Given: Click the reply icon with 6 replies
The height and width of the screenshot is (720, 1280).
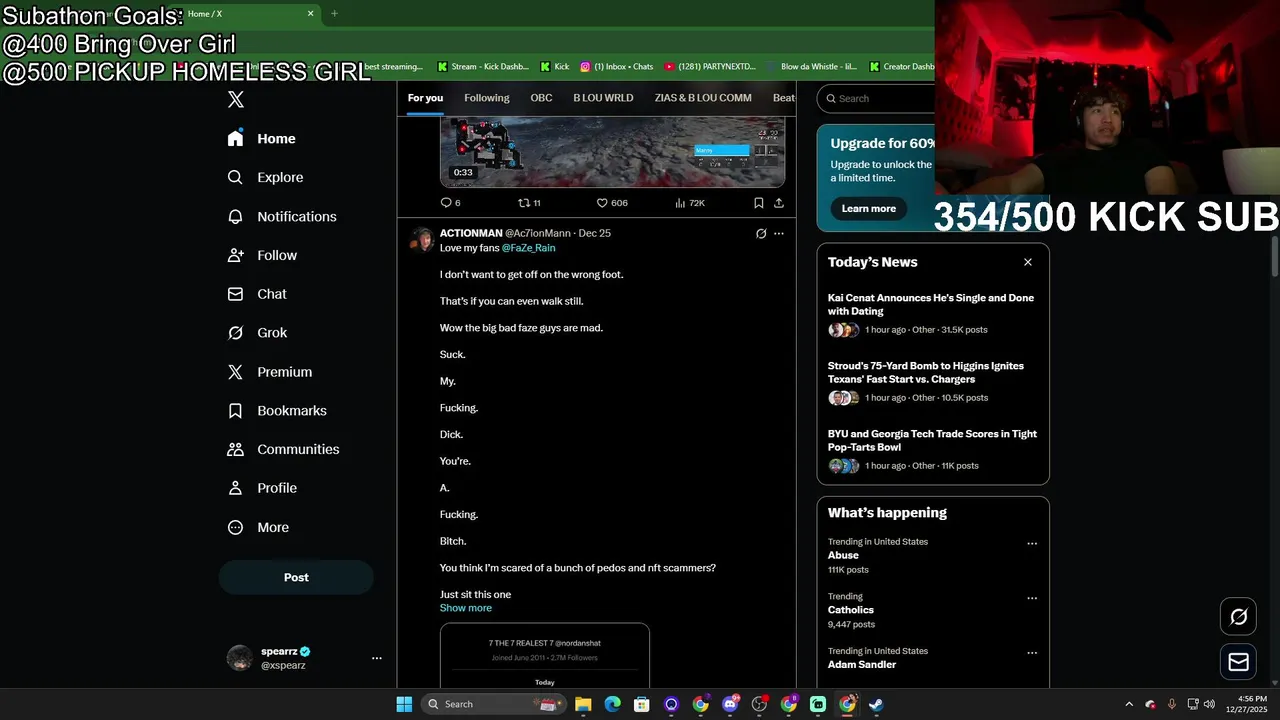Looking at the screenshot, I should (x=446, y=203).
